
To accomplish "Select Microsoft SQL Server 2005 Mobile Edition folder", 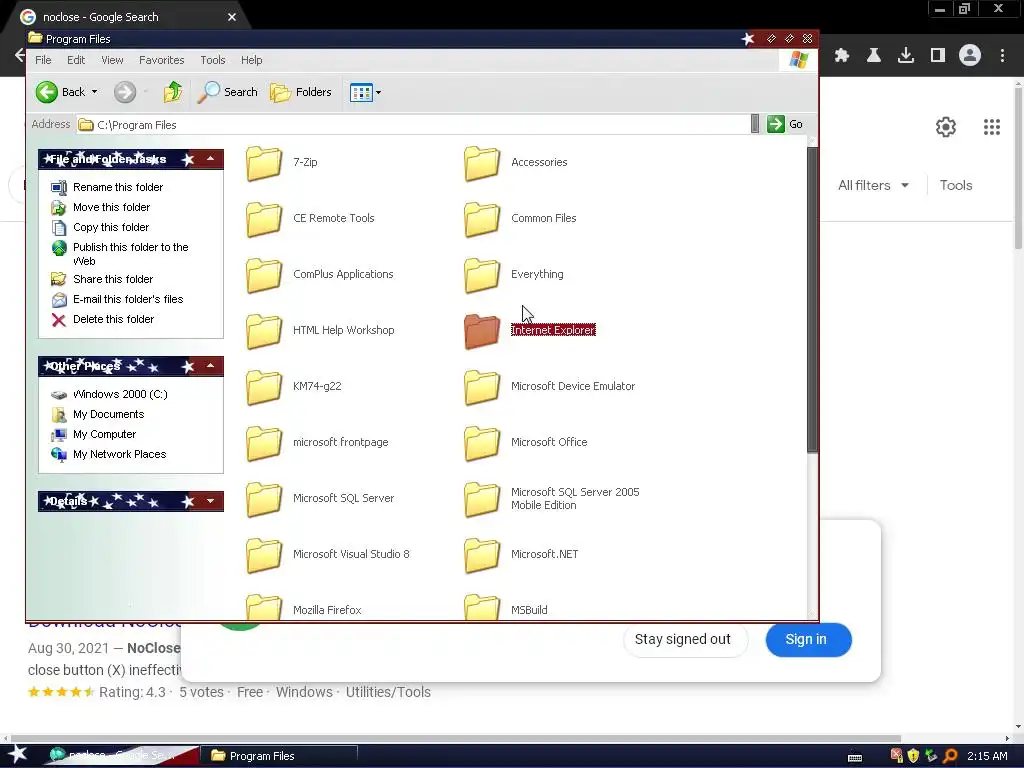I will pyautogui.click(x=482, y=500).
